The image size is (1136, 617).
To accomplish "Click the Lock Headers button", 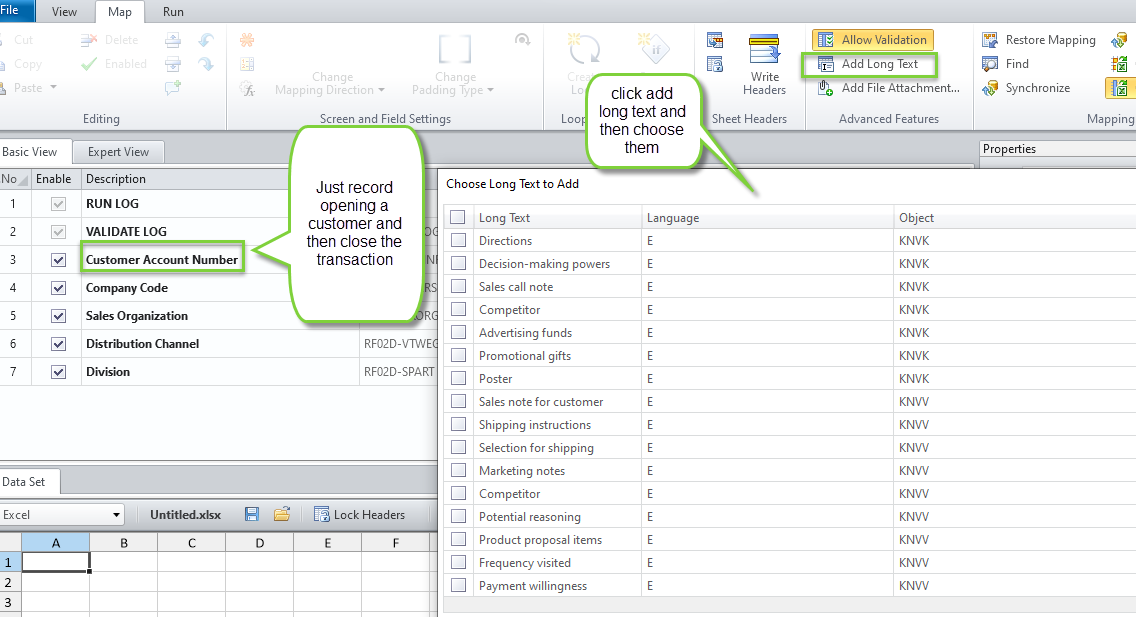I will tap(359, 515).
